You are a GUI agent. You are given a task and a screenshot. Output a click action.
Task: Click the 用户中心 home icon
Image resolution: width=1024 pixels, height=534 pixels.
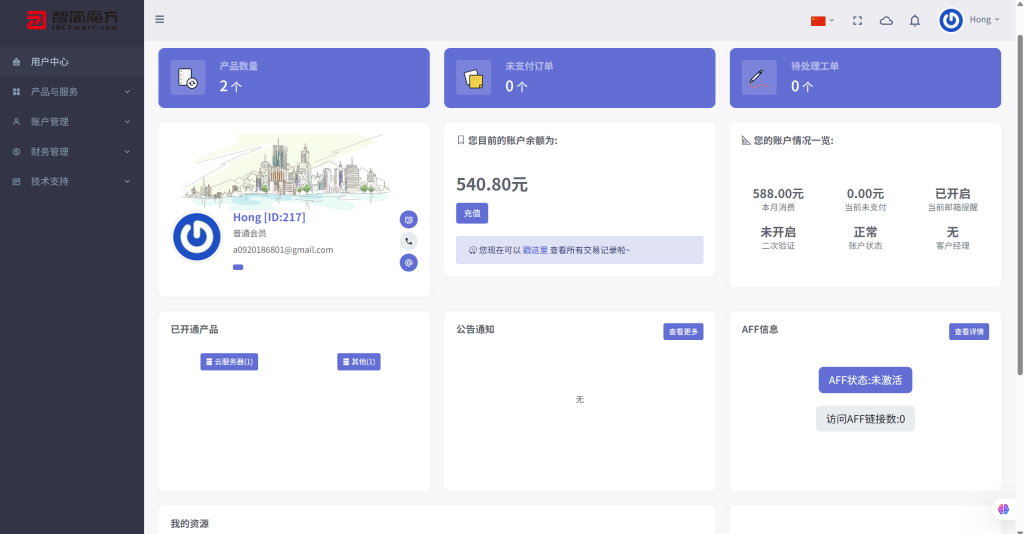click(x=16, y=62)
